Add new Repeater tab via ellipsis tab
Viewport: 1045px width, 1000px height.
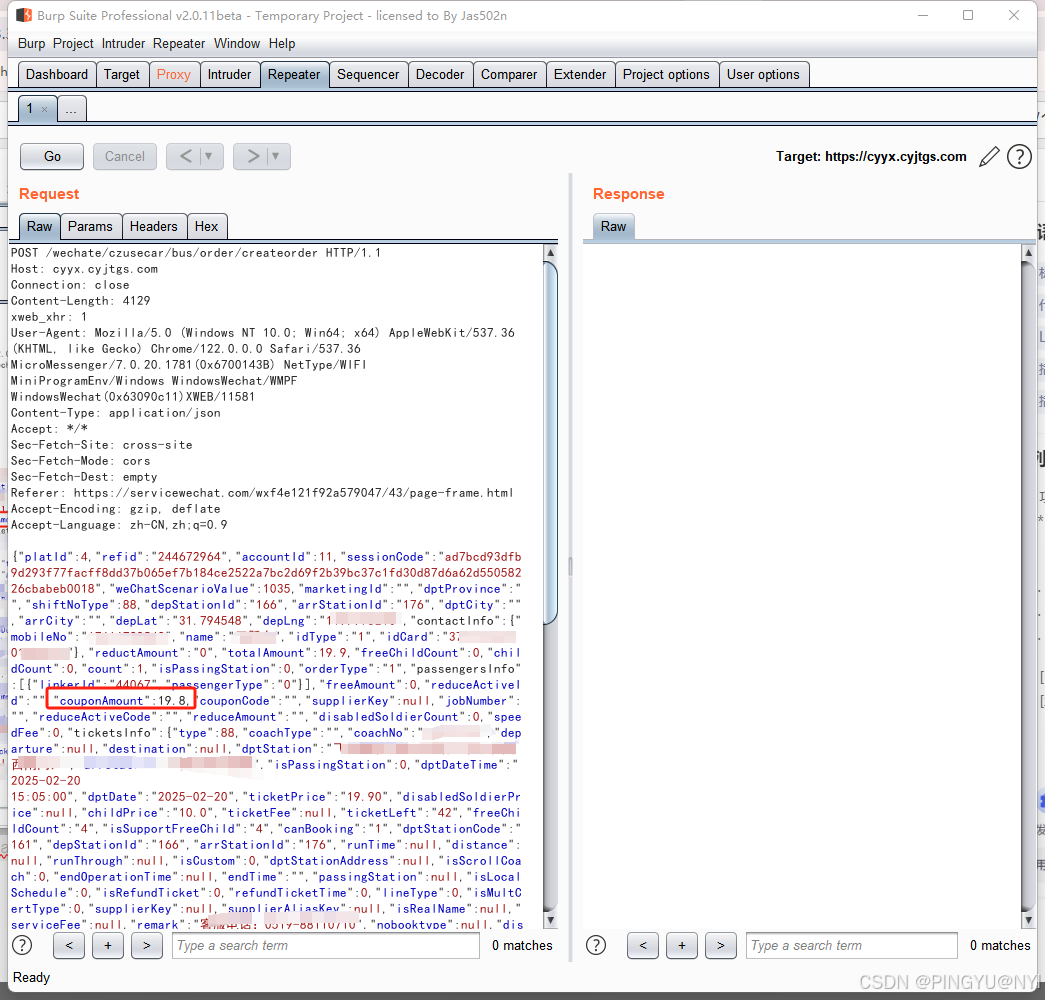[x=71, y=109]
